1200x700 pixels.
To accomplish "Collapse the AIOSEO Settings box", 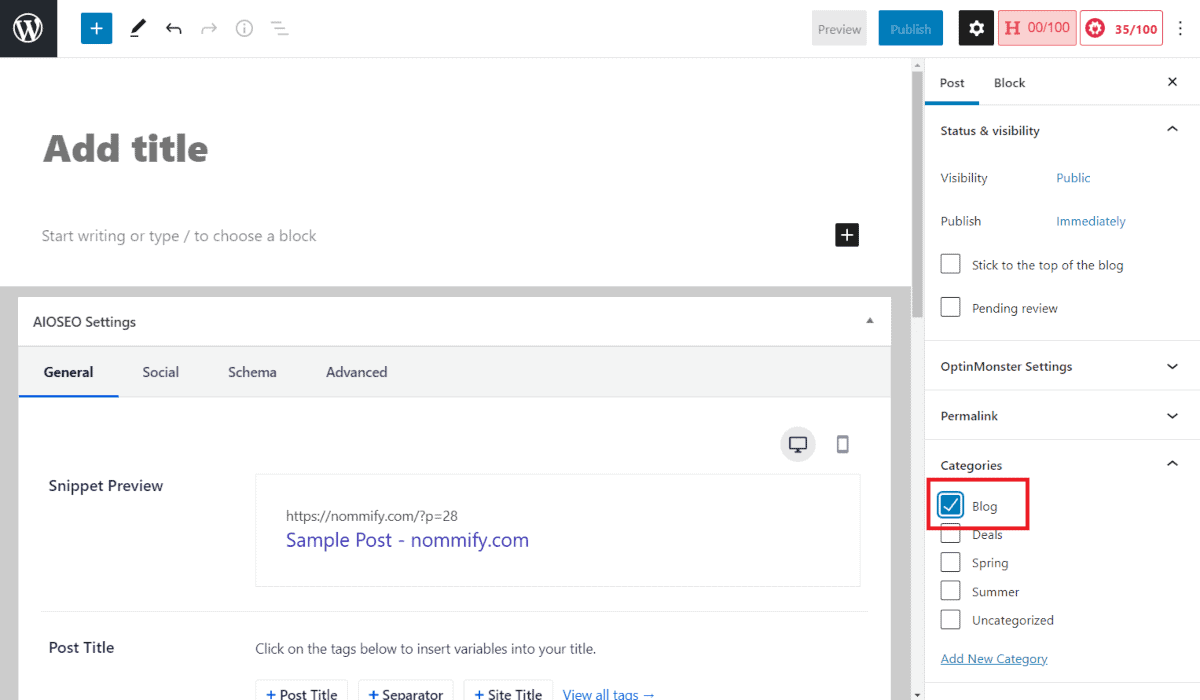I will [870, 321].
